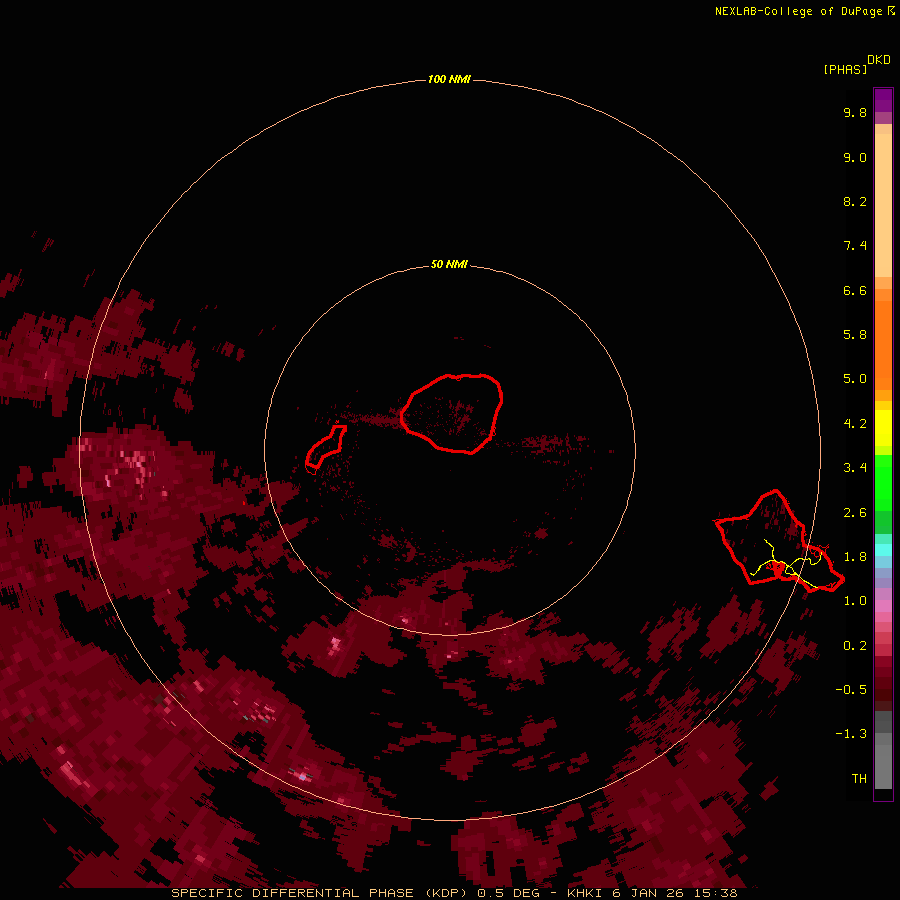Click the 6.6 scale value label
Viewport: 900px width, 900px height.
pos(855,290)
